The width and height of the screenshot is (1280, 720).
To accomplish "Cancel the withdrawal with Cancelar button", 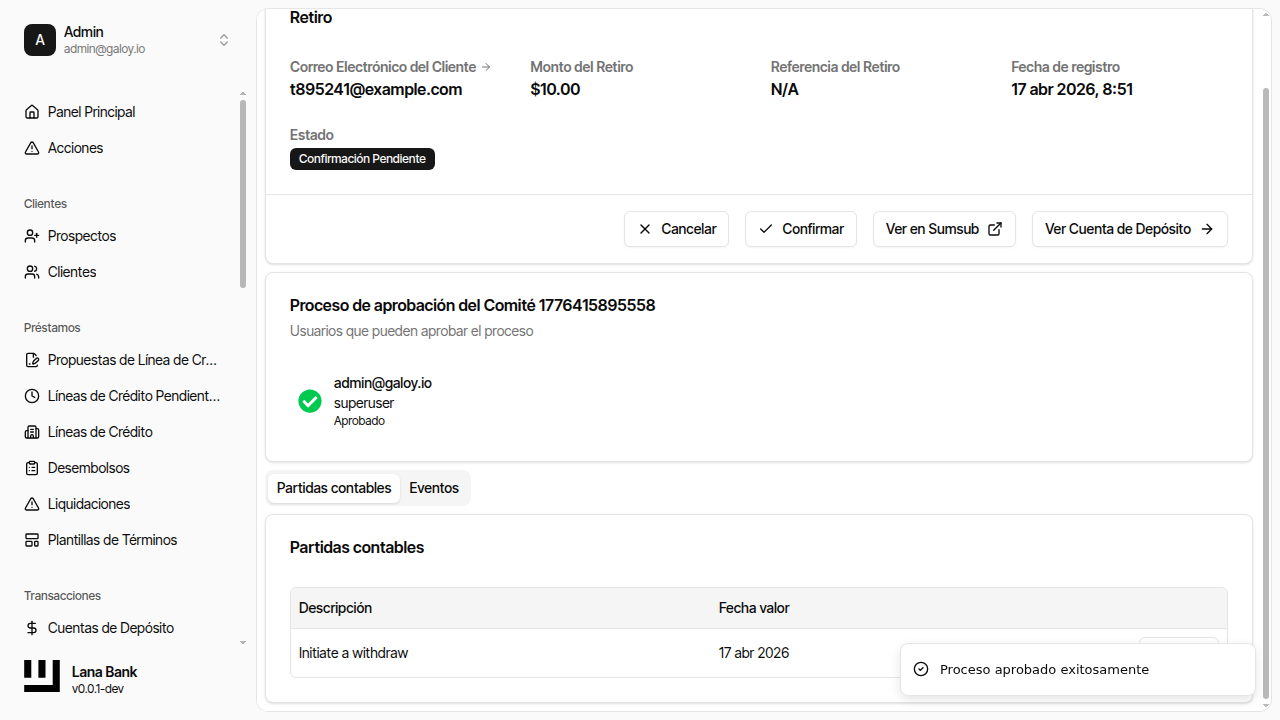I will click(x=677, y=229).
